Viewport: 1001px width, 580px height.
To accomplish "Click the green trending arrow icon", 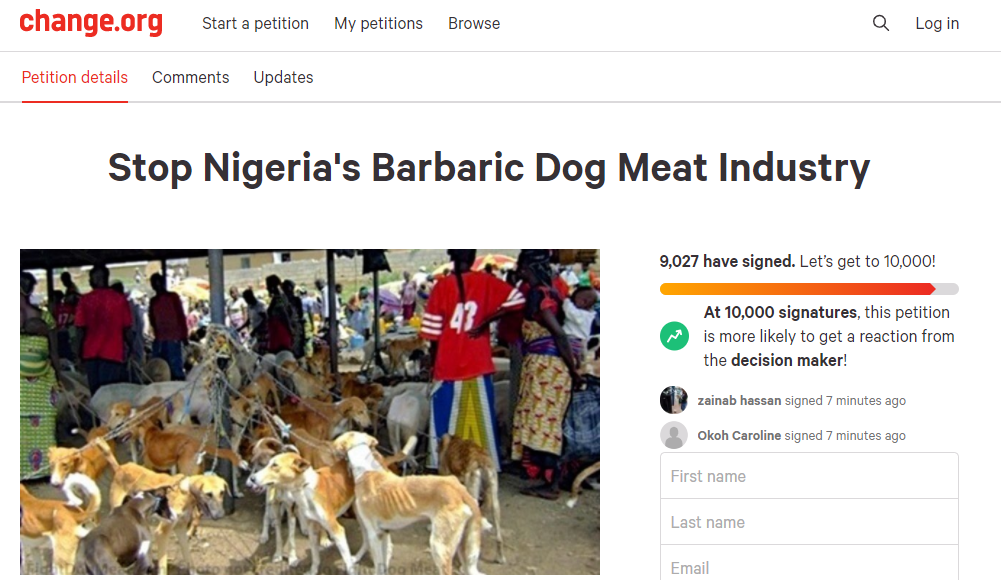I will 675,336.
